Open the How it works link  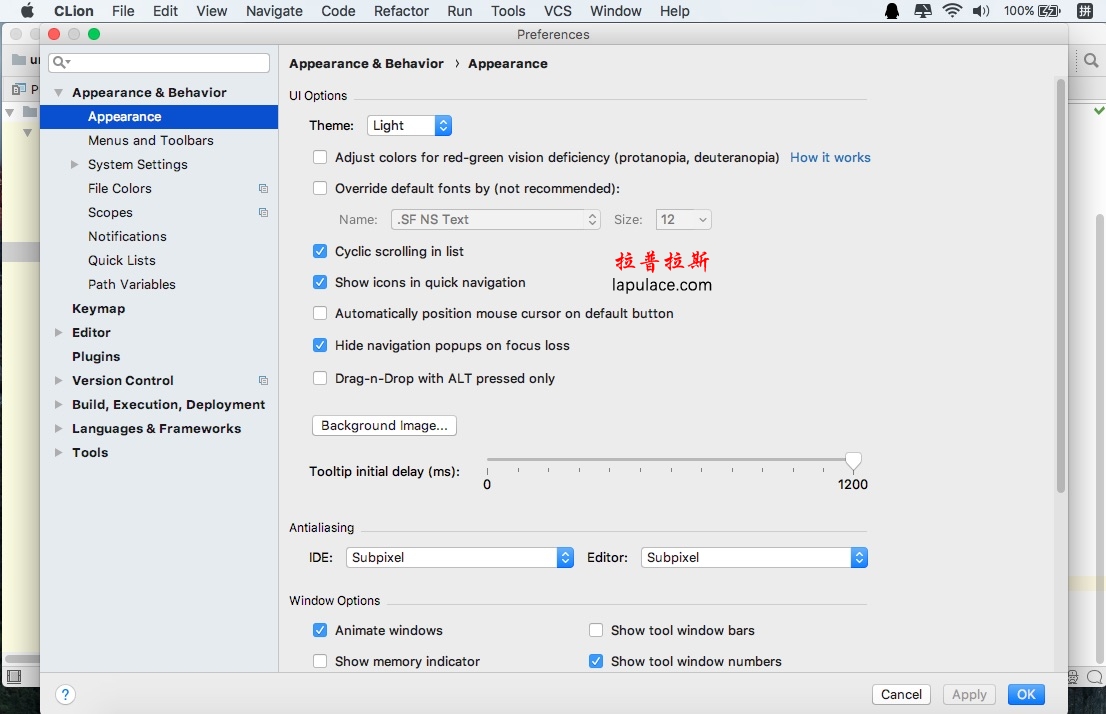[x=830, y=157]
